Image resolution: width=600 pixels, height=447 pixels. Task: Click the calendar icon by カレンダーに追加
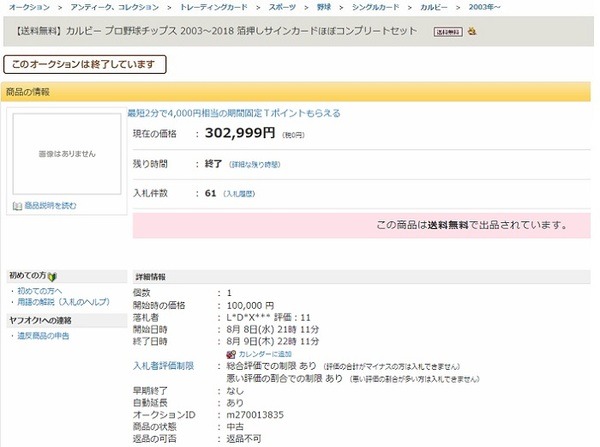[x=231, y=354]
